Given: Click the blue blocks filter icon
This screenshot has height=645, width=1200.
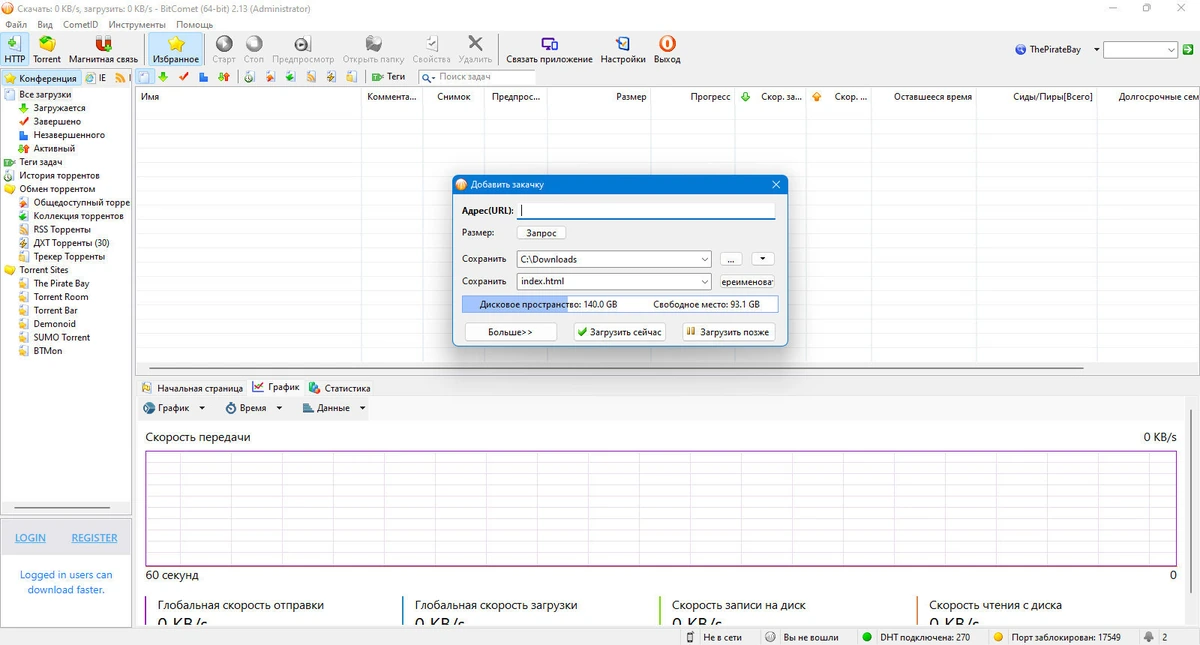Looking at the screenshot, I should (x=204, y=77).
